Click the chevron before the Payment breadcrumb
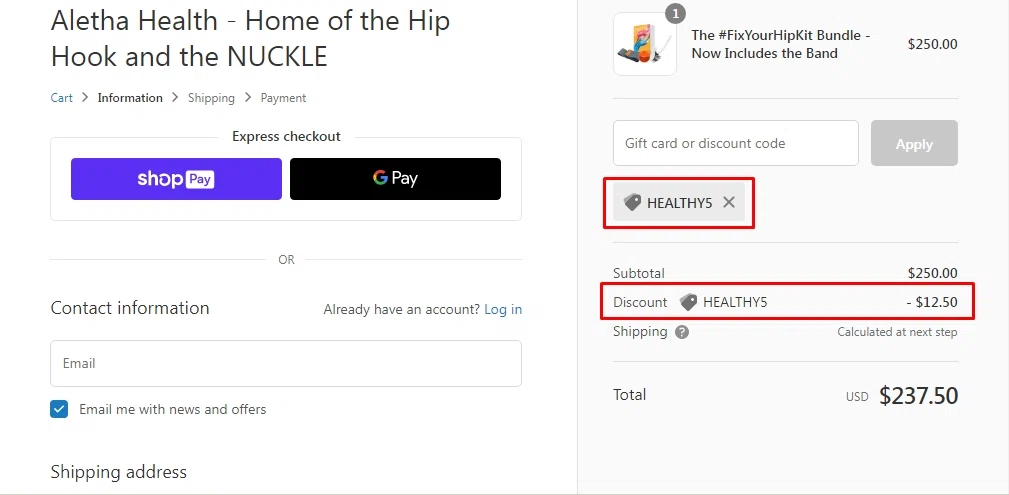This screenshot has height=495, width=1009. pos(248,98)
